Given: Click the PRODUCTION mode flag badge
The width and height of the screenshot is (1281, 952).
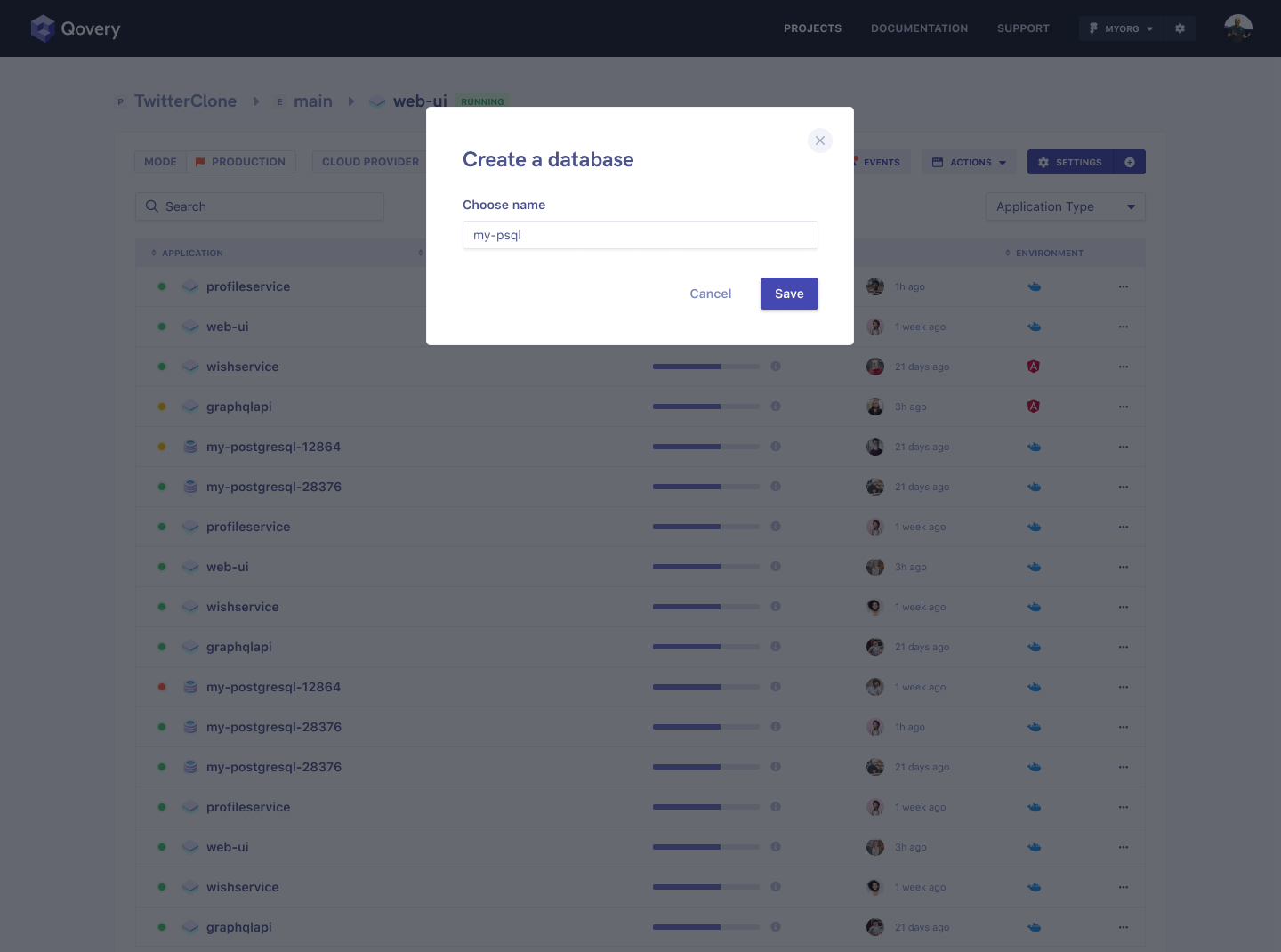Looking at the screenshot, I should (241, 162).
